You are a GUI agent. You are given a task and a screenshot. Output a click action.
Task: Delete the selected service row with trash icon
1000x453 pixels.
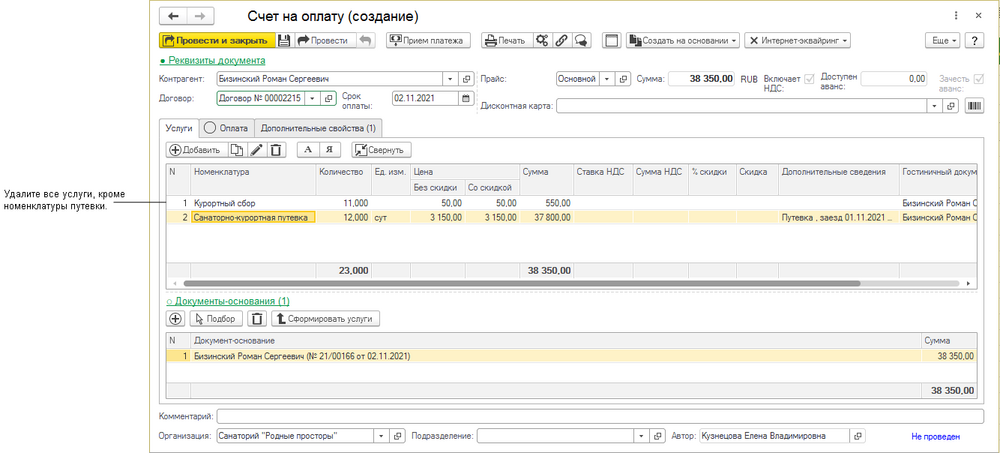coord(276,150)
